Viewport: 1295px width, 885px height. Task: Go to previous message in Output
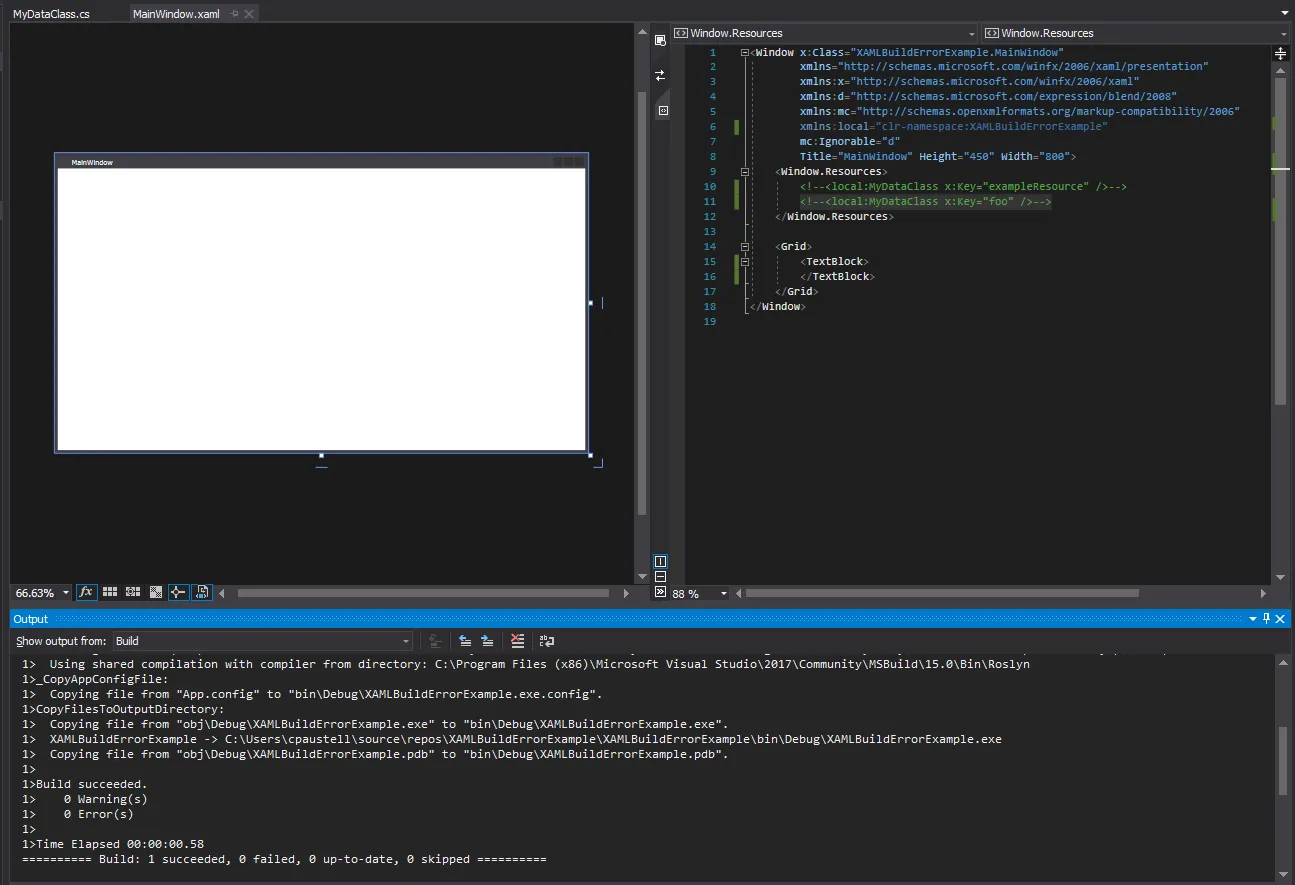click(x=465, y=641)
